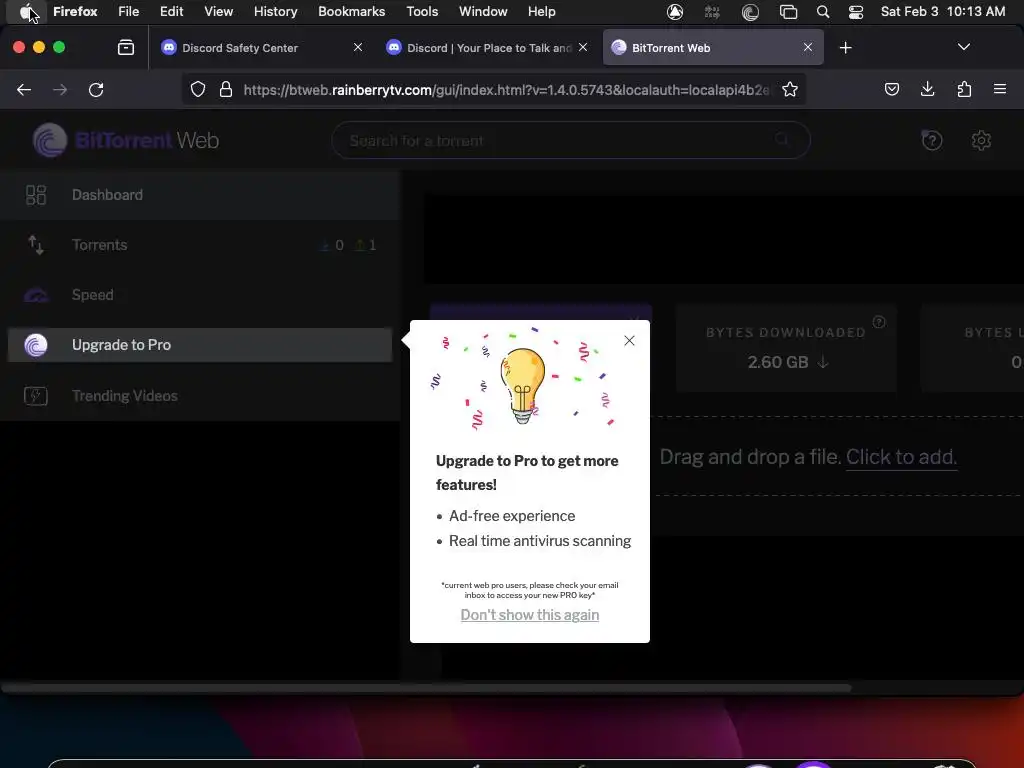Click the horizontal scrollbar at window bottom
The height and width of the screenshot is (768, 1024).
(x=426, y=688)
